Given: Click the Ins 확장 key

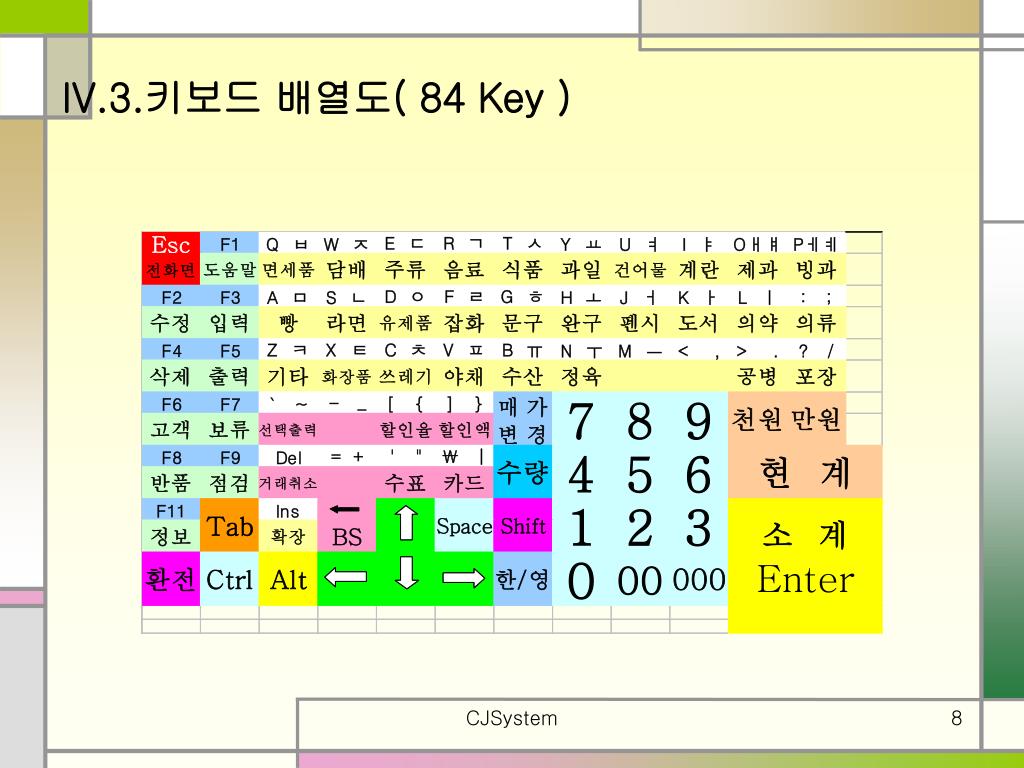Looking at the screenshot, I should pos(288,526).
